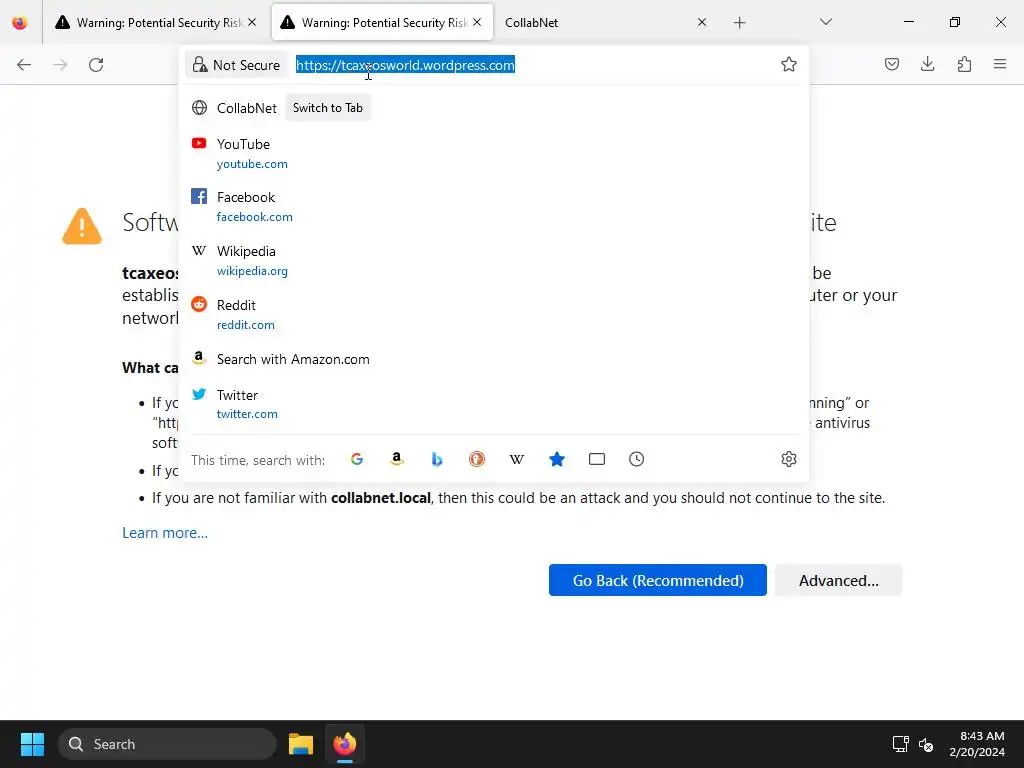Reload the current page
The width and height of the screenshot is (1024, 768).
tap(96, 65)
